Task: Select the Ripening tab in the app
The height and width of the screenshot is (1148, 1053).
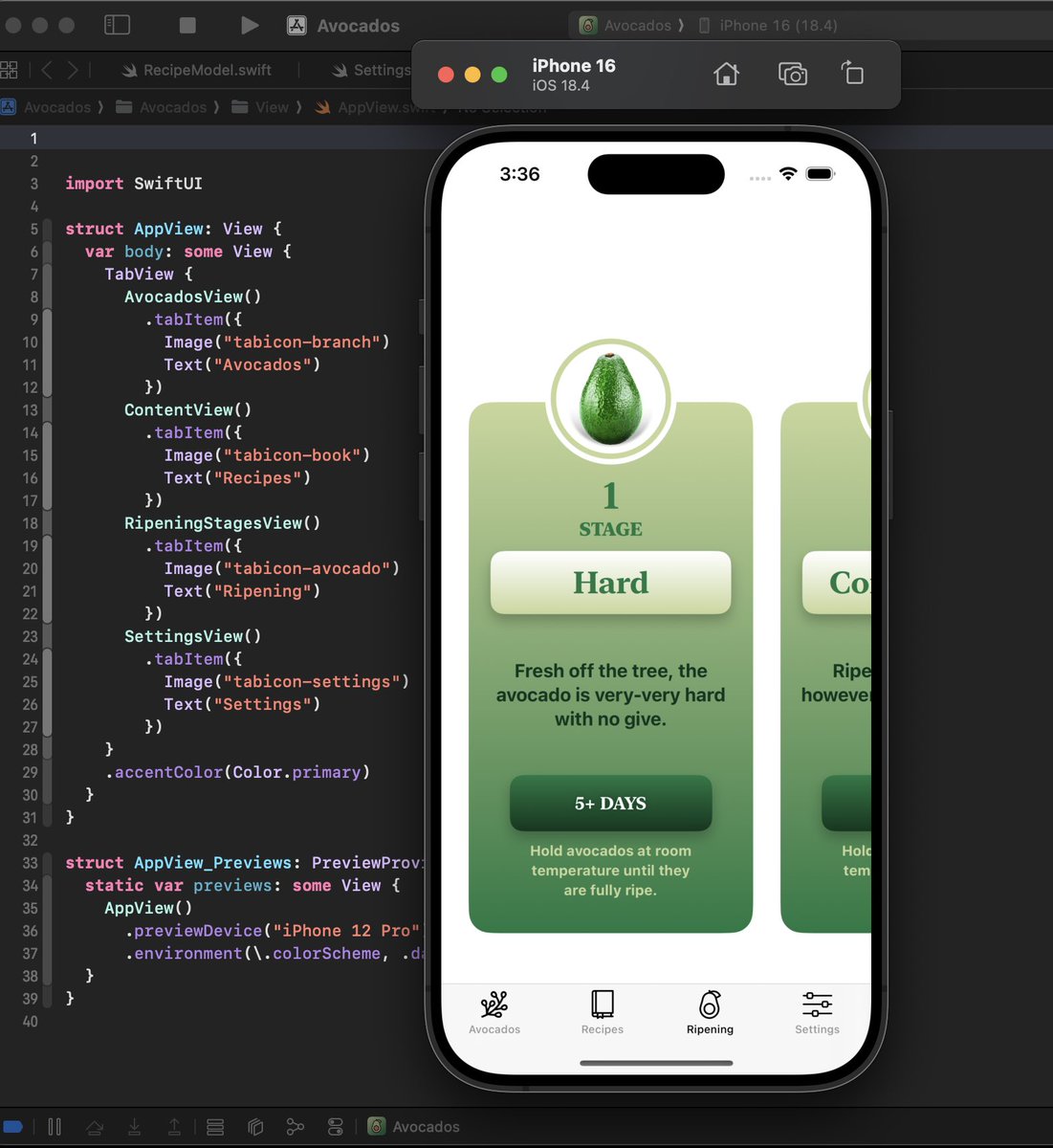Action: tap(710, 1013)
